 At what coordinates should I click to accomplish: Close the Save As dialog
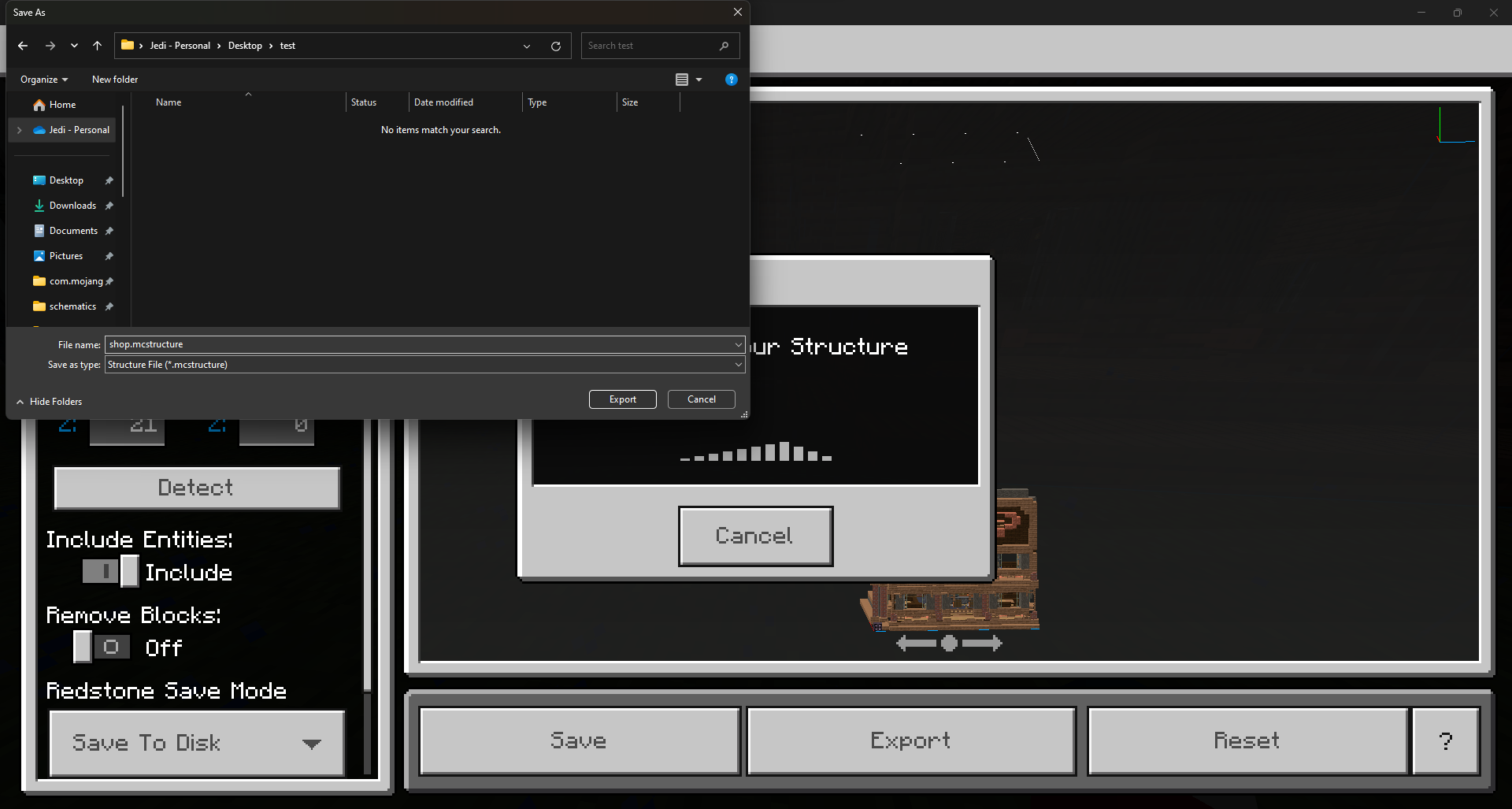pyautogui.click(x=738, y=12)
